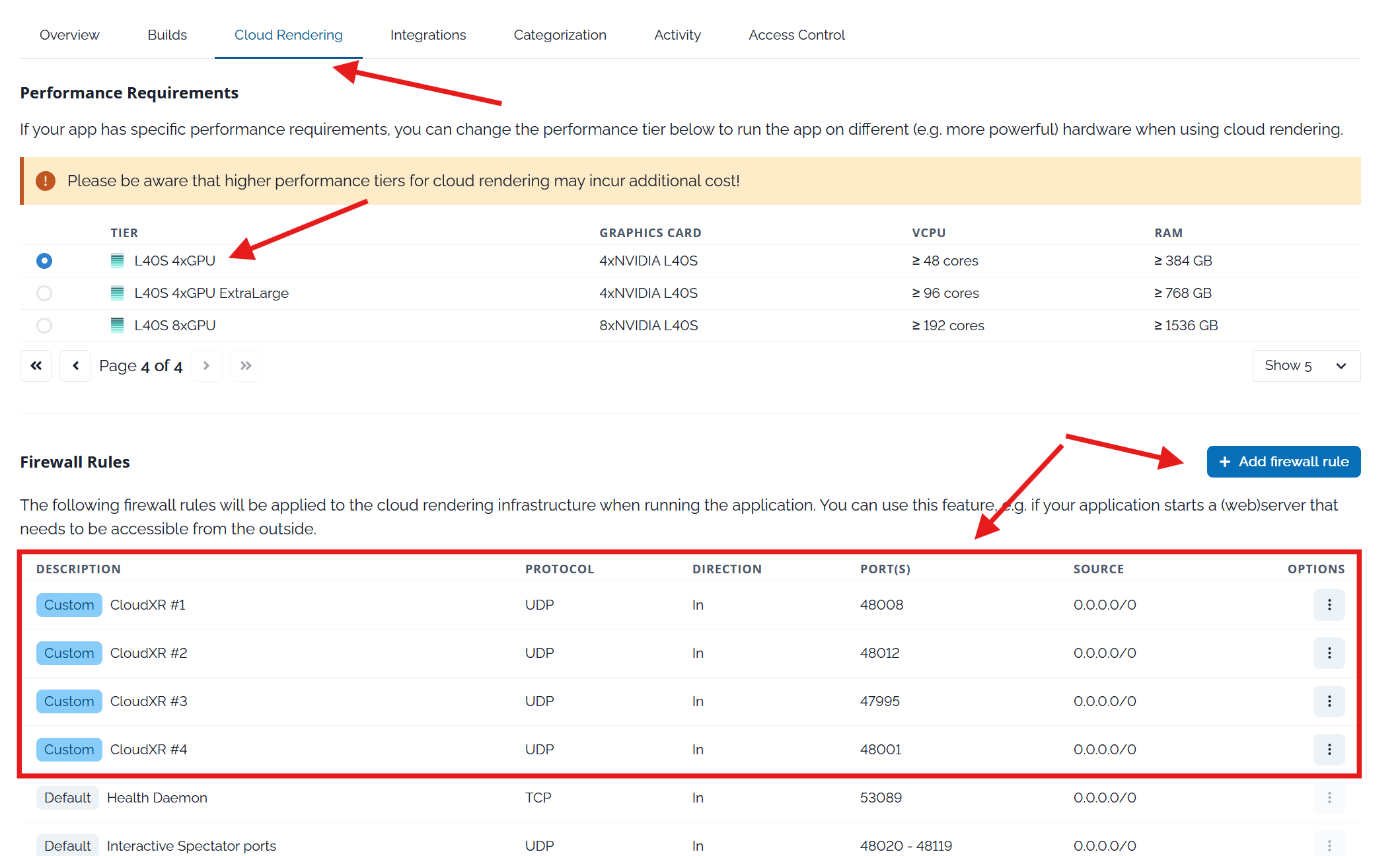Open options menu for CloudXR #1 rule

coord(1329,605)
